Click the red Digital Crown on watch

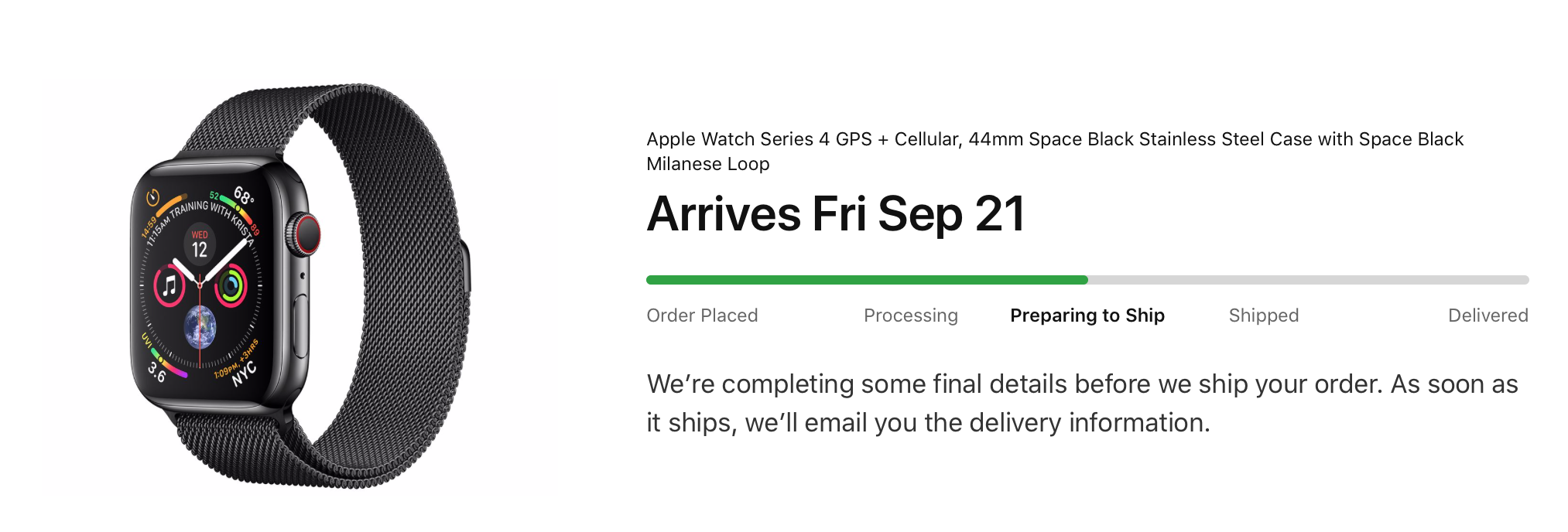(304, 234)
